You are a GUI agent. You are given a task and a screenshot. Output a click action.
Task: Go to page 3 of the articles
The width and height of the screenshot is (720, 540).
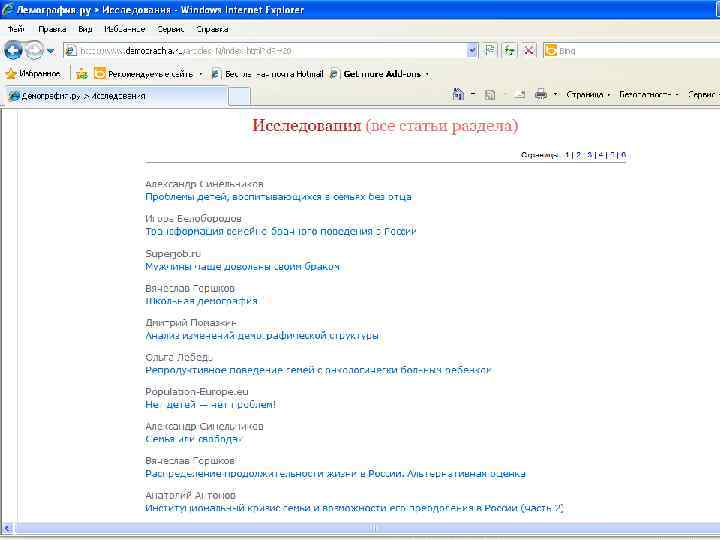590,155
